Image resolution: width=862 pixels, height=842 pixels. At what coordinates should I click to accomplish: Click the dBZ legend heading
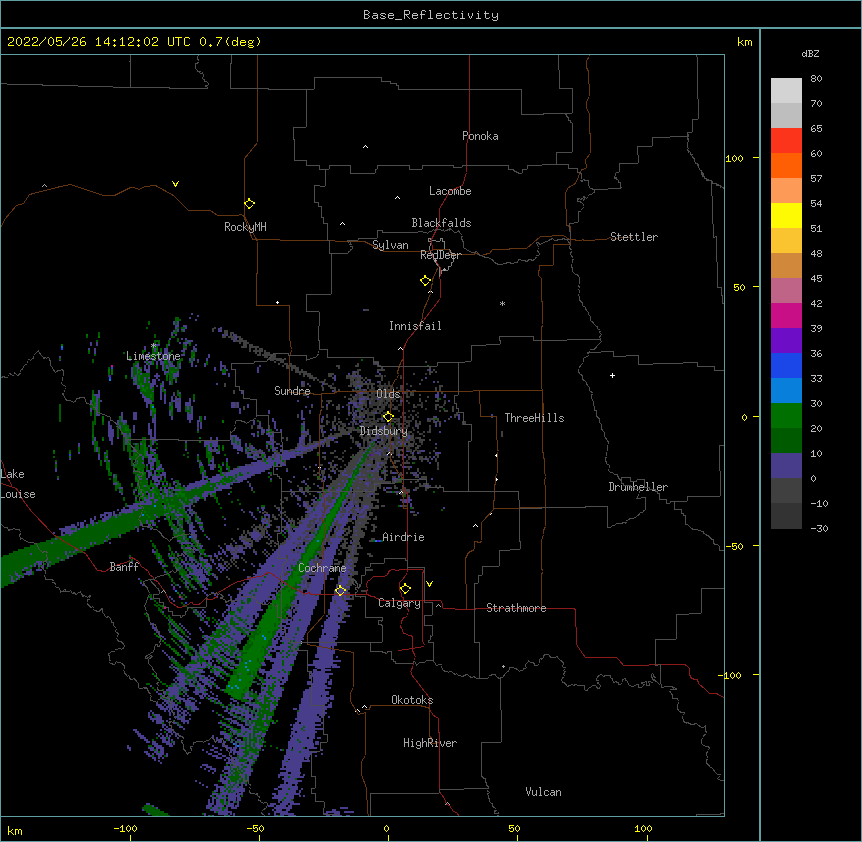(810, 53)
